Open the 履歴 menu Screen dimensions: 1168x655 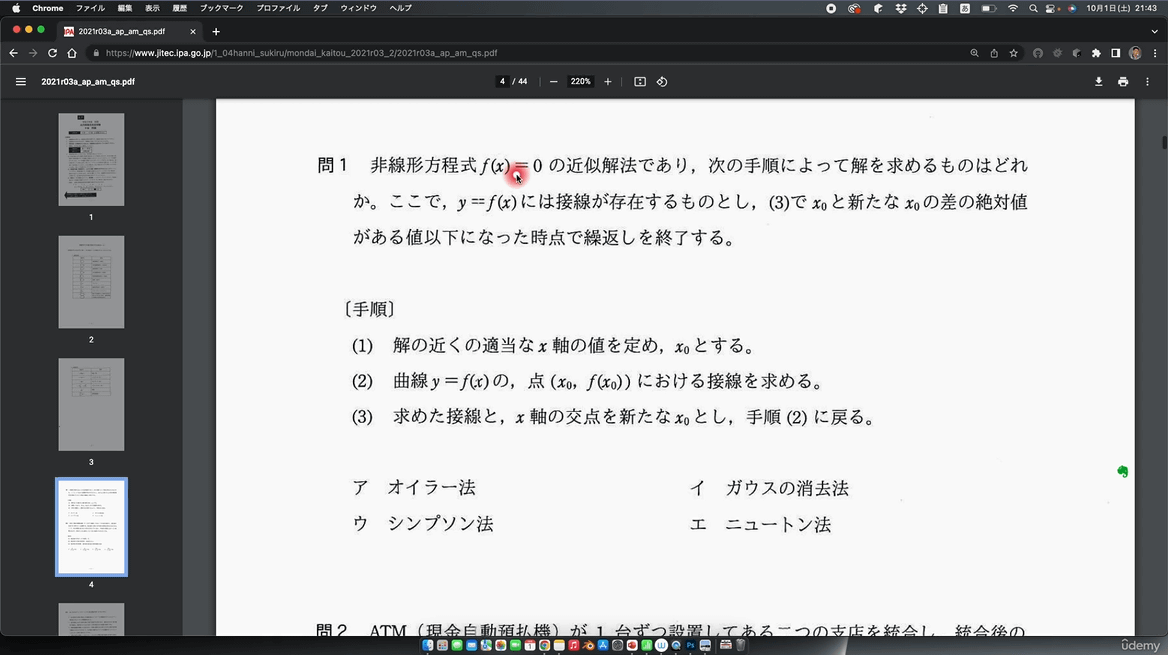click(180, 8)
